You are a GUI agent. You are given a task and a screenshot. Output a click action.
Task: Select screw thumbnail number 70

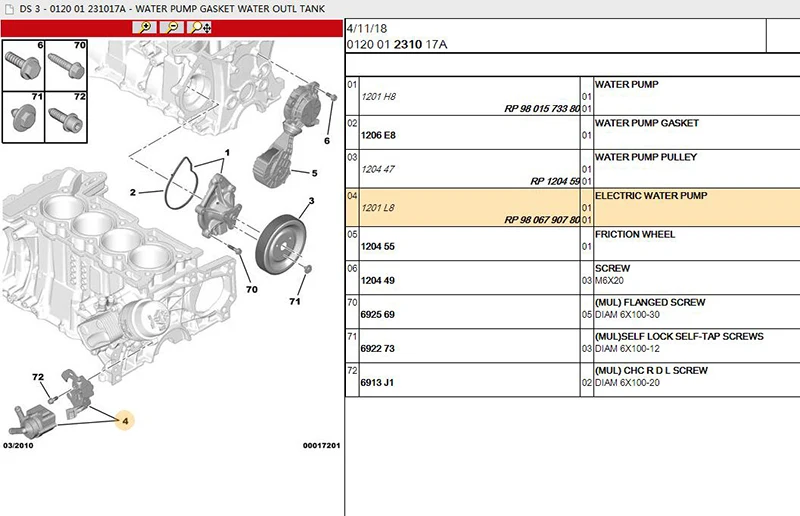coord(66,66)
